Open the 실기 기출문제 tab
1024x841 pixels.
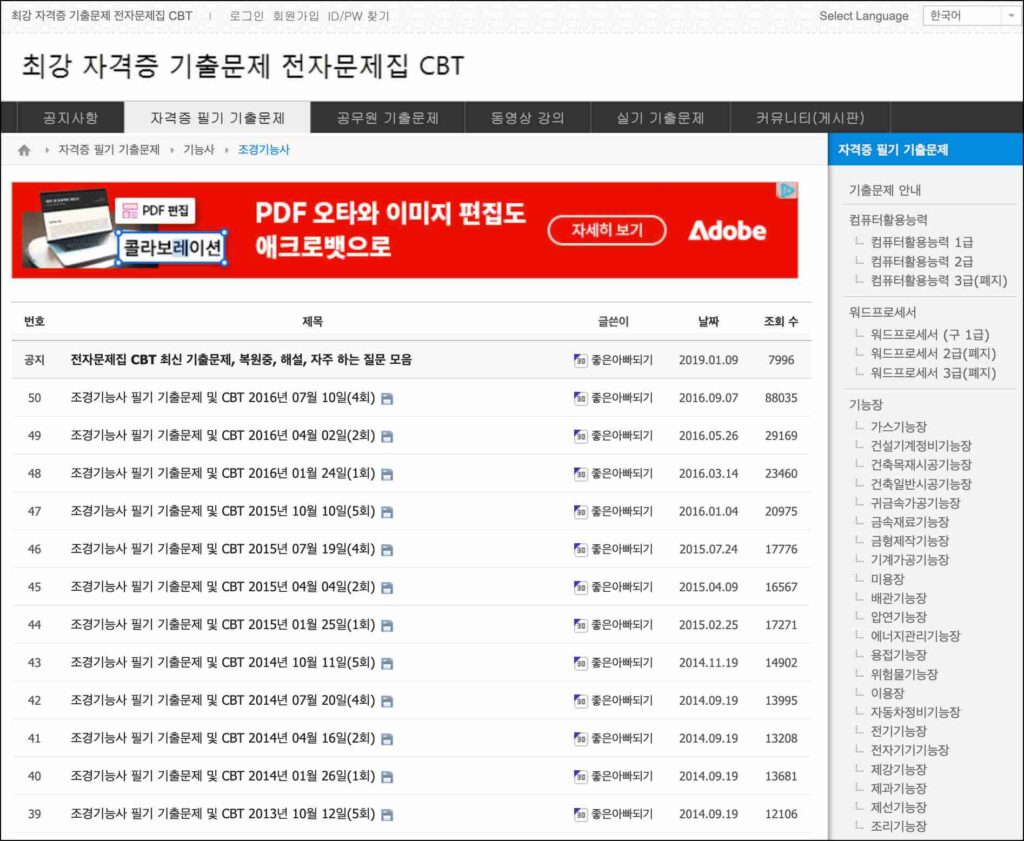pyautogui.click(x=660, y=118)
